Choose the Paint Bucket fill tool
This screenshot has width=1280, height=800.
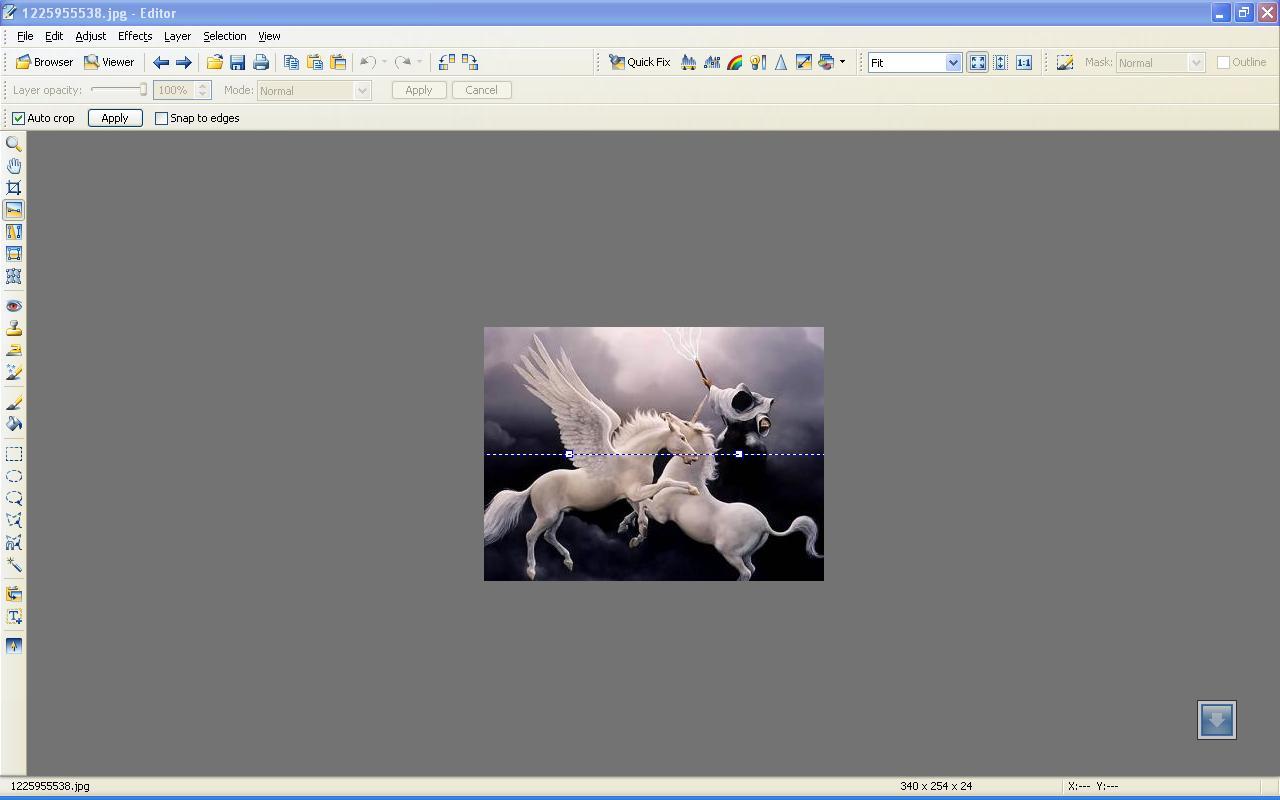tap(14, 423)
